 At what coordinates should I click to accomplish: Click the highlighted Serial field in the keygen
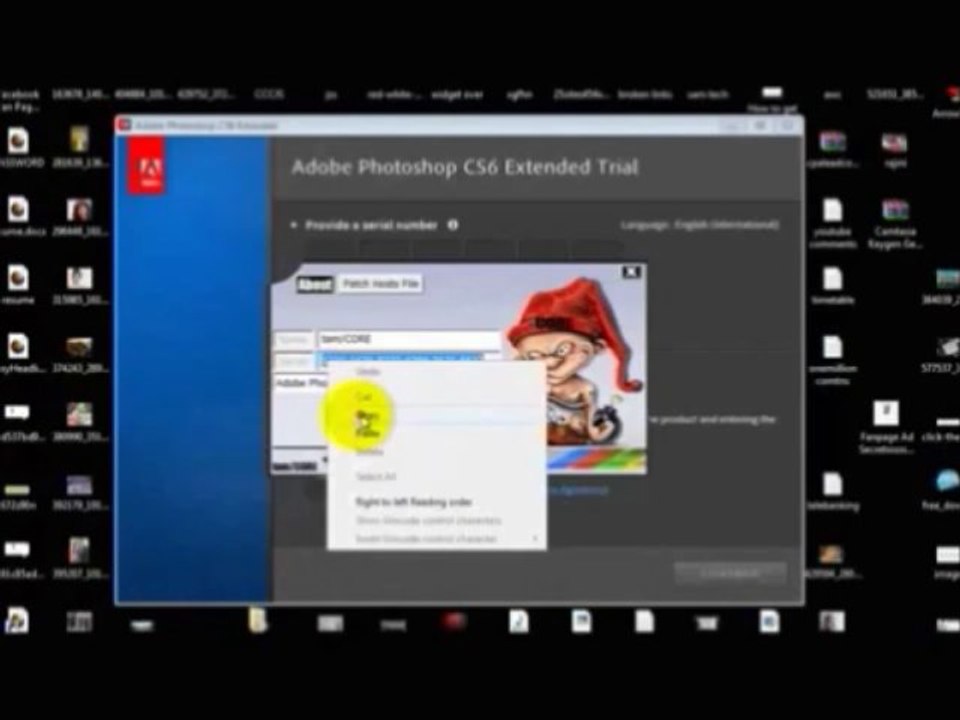[408, 357]
